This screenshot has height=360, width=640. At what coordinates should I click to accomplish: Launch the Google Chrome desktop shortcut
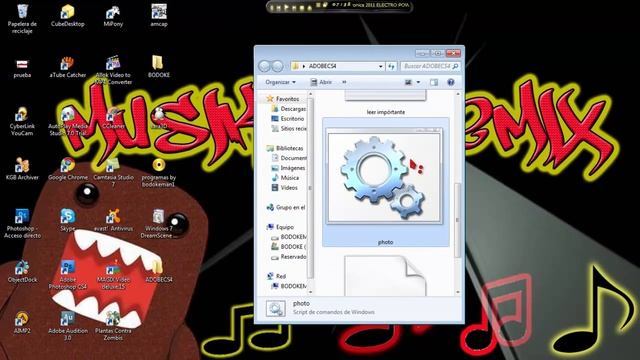click(68, 169)
